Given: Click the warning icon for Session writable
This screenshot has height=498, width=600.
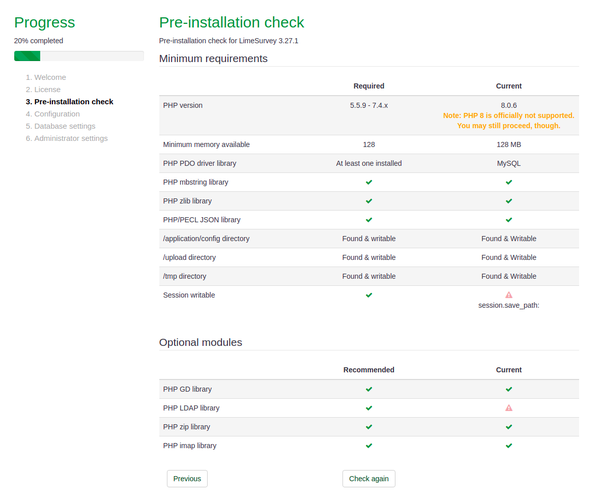Looking at the screenshot, I should point(508,295).
